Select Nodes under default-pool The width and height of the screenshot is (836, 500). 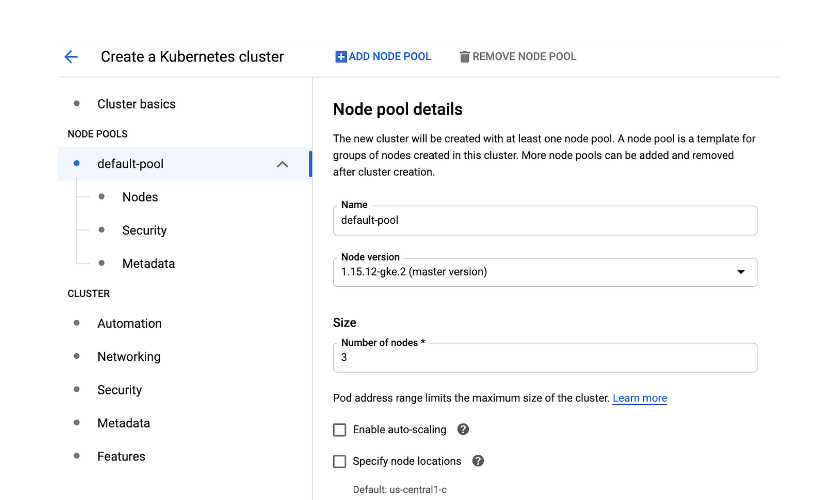tap(140, 197)
